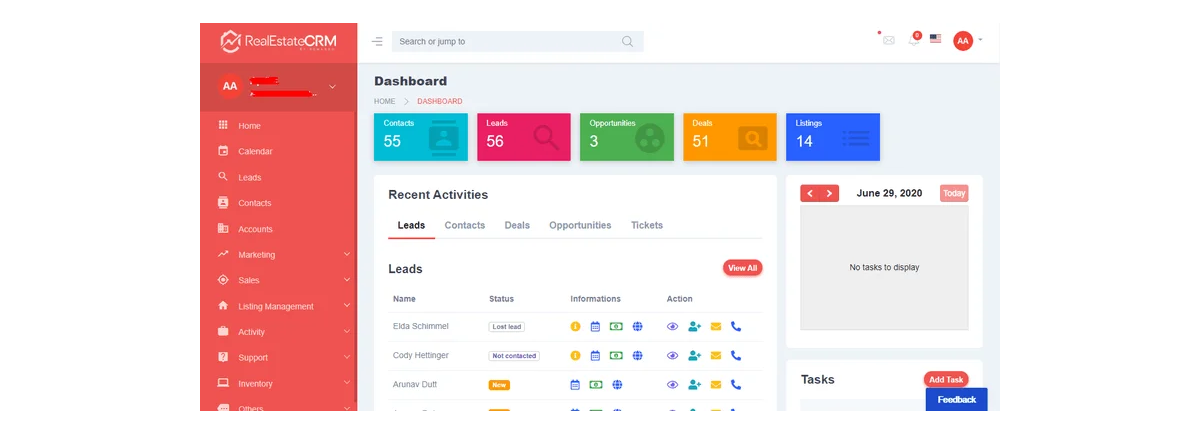Go to previous calendar day arrow
Viewport: 1200px width, 434px height.
pyautogui.click(x=810, y=193)
